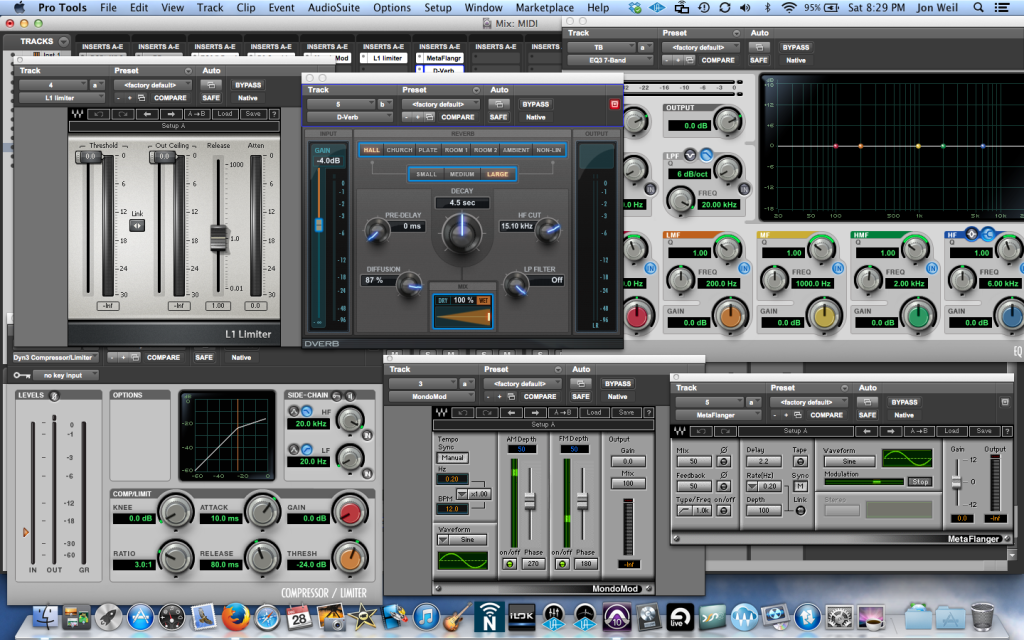Select MEDIUM room size in D-Verb
The width and height of the screenshot is (1024, 640).
(x=462, y=174)
